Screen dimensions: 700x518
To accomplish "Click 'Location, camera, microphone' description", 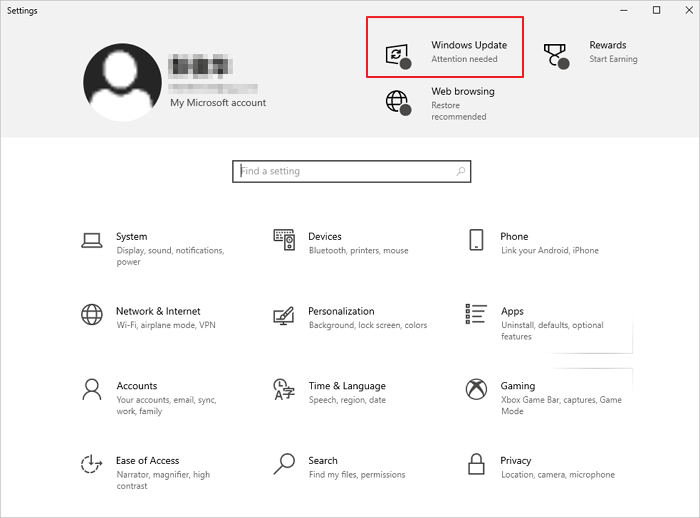I will [558, 474].
